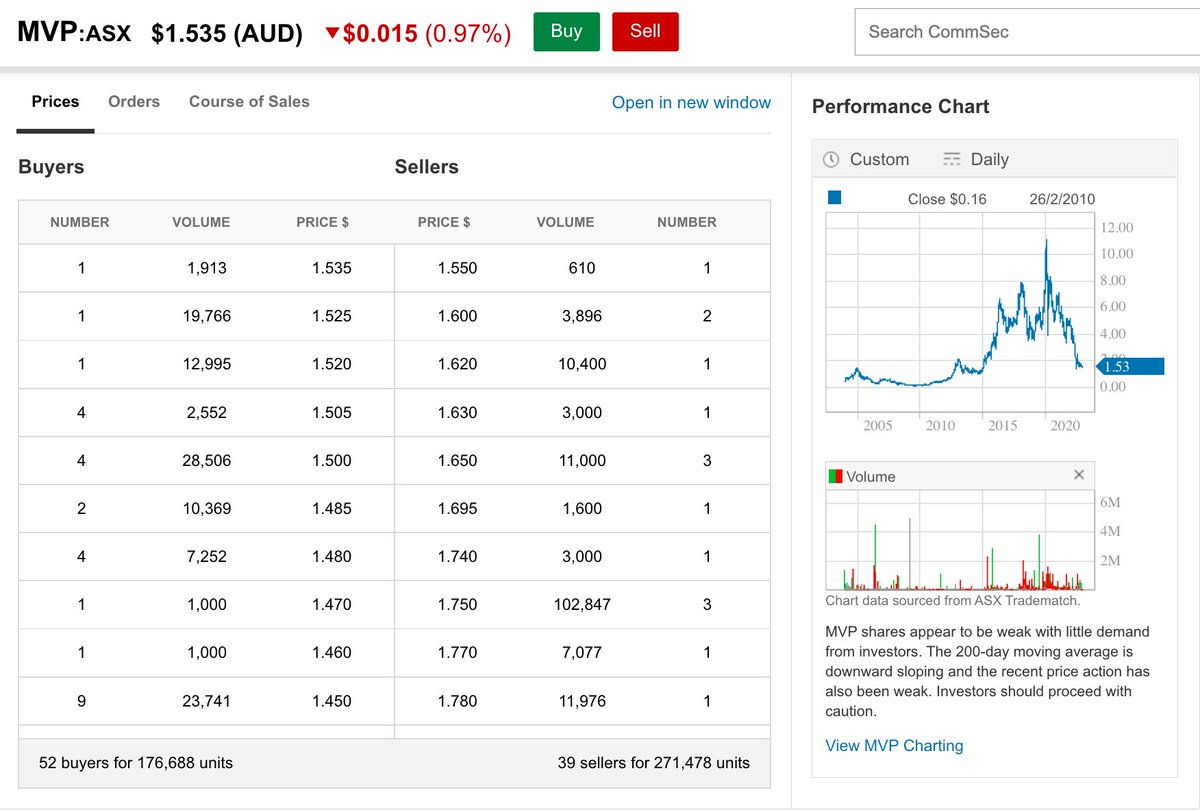Click the Sellers VOLUME column header
Screen dimensions: 1200x810
(565, 222)
